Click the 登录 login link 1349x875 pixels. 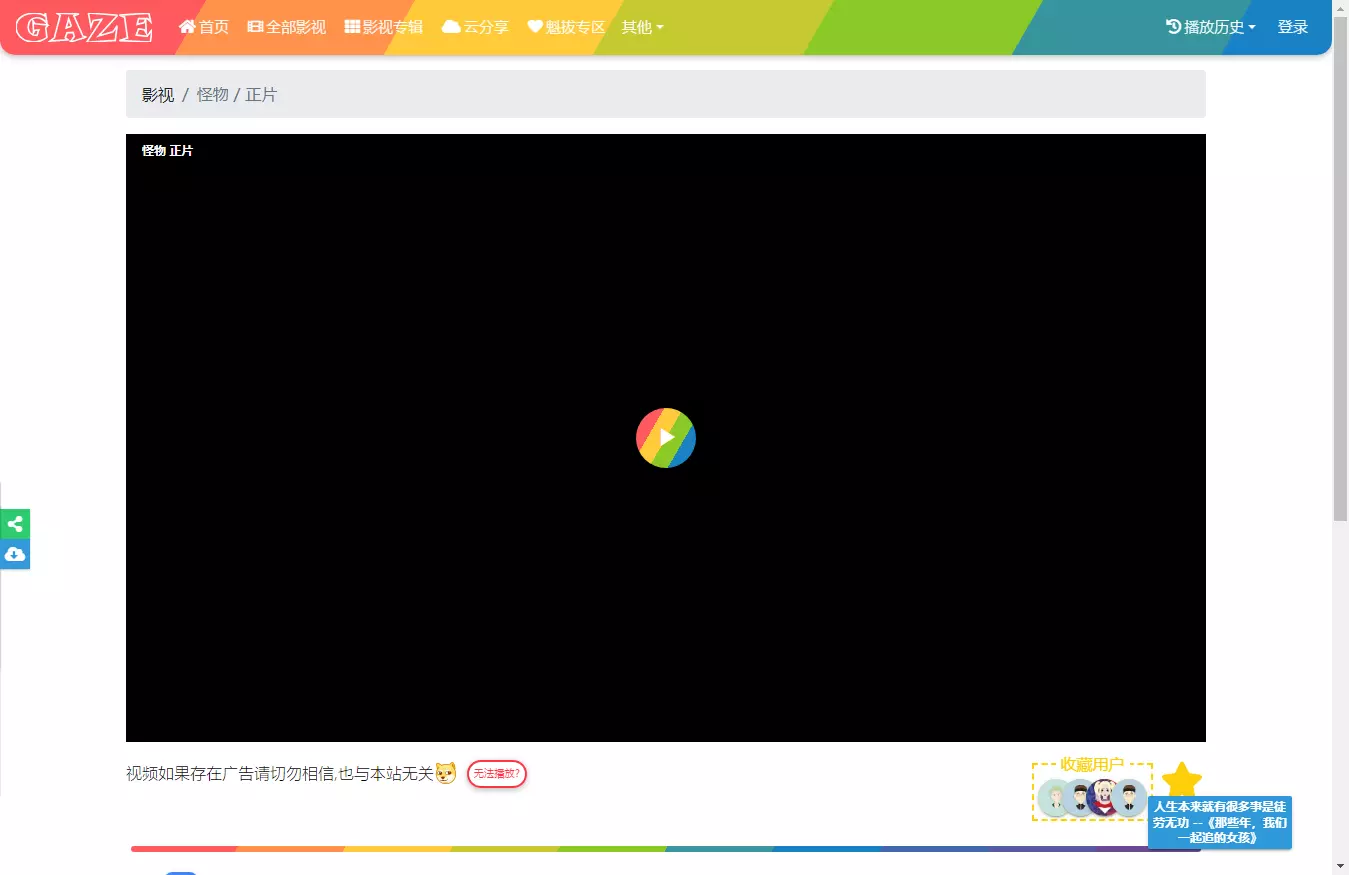[1292, 27]
